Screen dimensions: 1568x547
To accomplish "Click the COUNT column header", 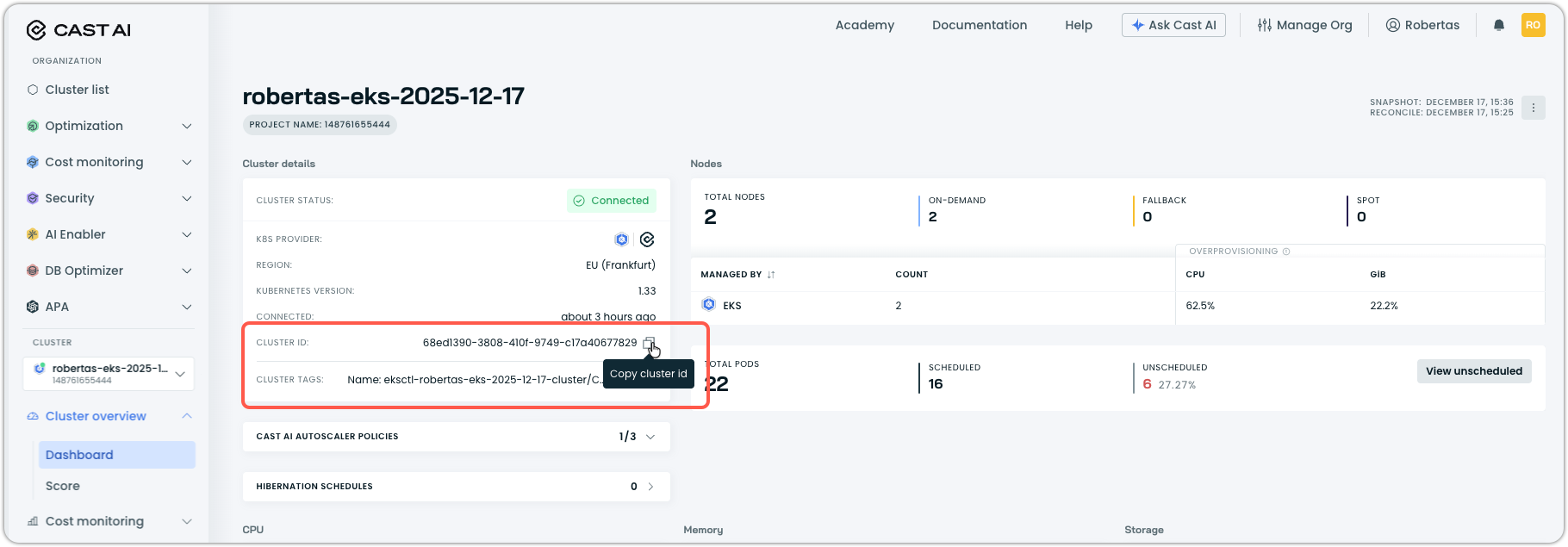I will [912, 275].
